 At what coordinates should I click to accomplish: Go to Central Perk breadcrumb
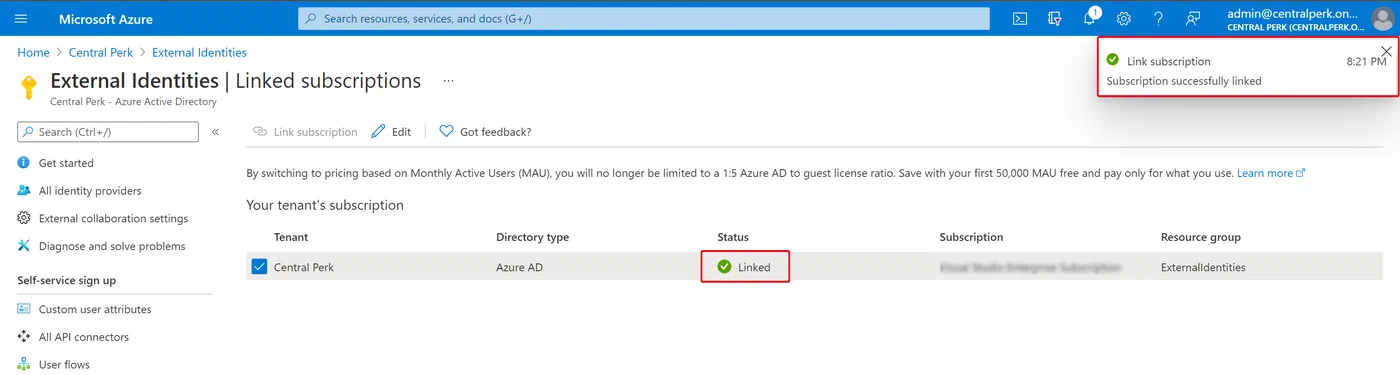pyautogui.click(x=102, y=52)
